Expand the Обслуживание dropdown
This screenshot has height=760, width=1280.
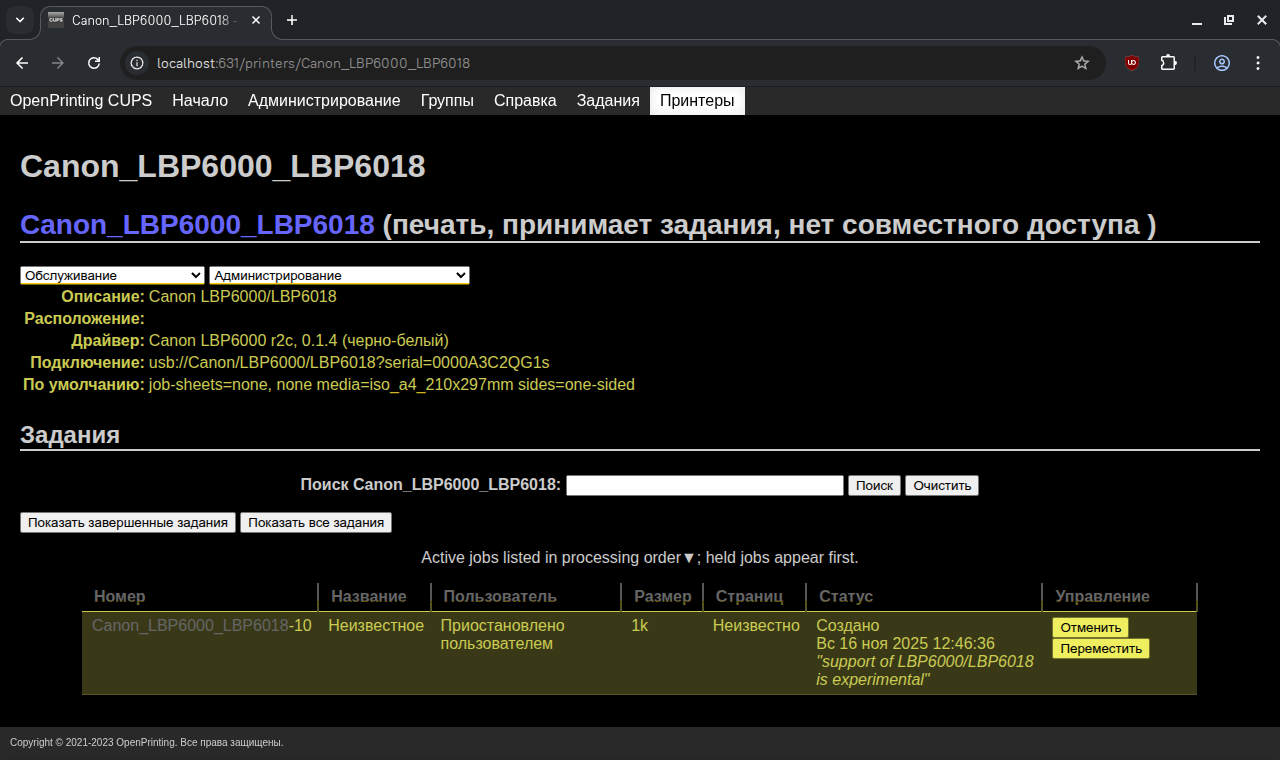click(113, 275)
